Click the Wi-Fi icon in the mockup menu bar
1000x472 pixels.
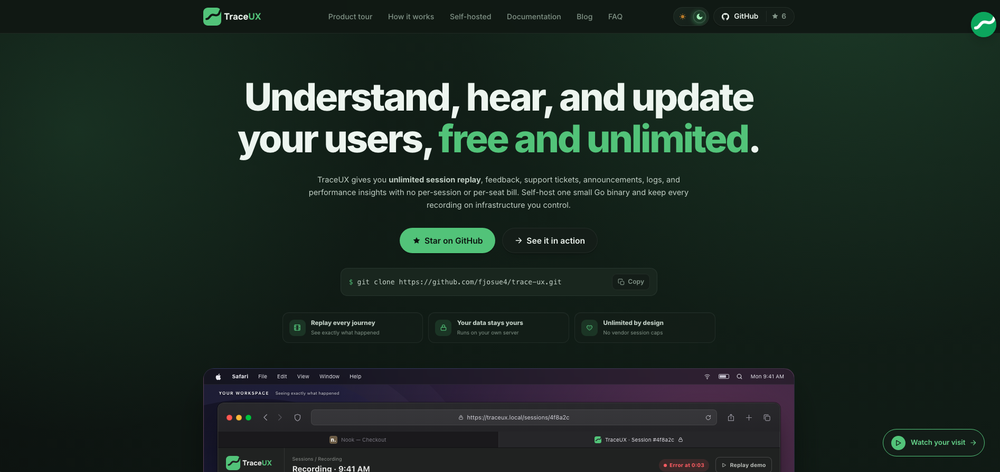[x=707, y=376]
